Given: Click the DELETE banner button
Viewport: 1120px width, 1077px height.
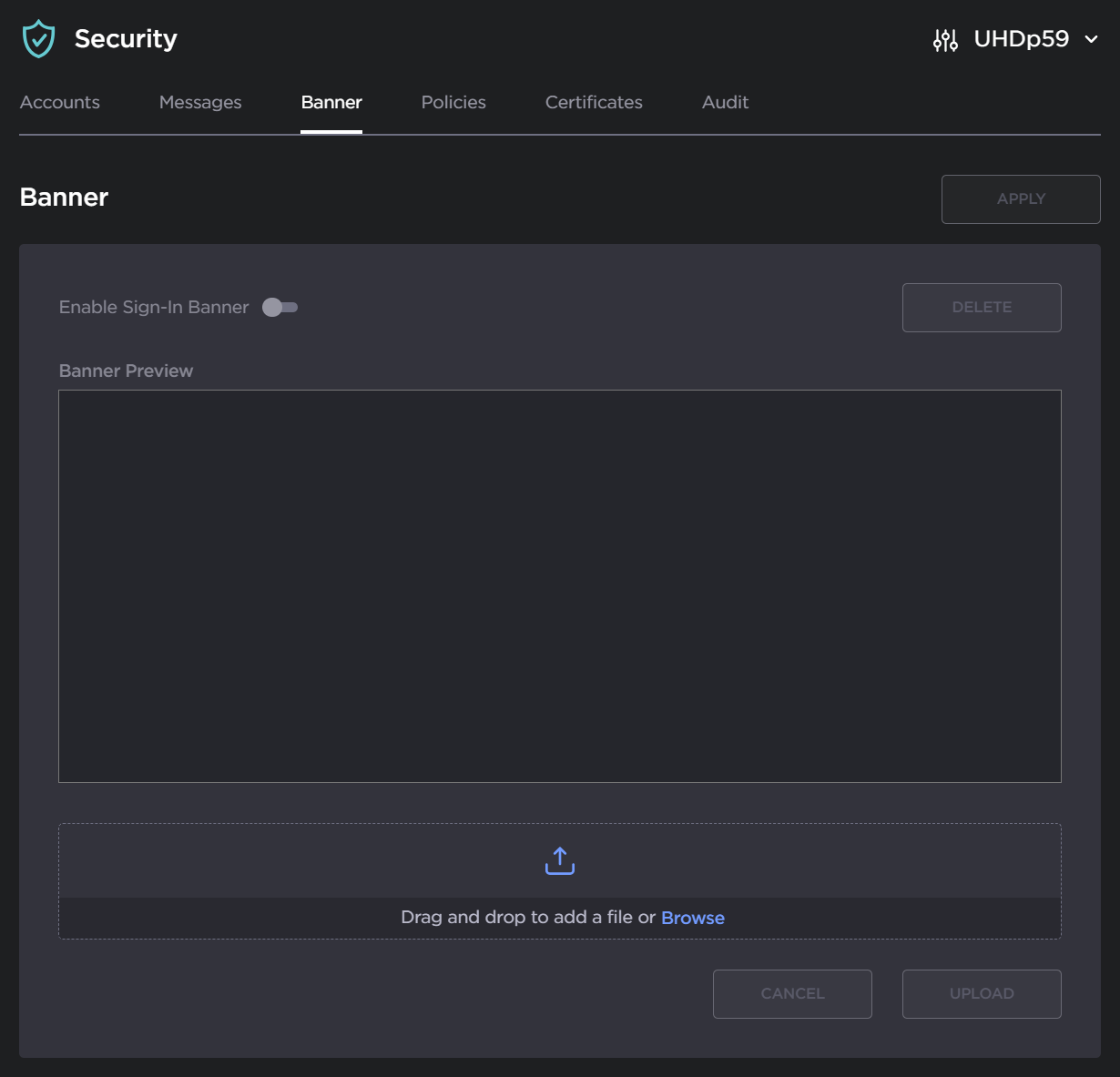Looking at the screenshot, I should click(981, 308).
